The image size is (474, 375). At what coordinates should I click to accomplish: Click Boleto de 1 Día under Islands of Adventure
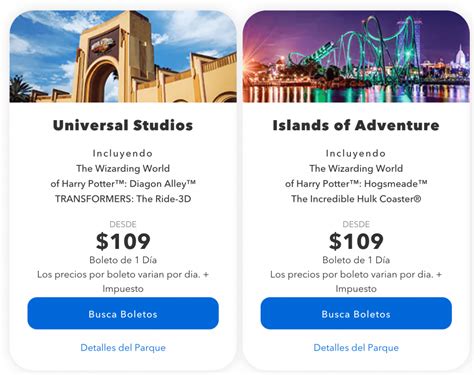click(x=356, y=260)
